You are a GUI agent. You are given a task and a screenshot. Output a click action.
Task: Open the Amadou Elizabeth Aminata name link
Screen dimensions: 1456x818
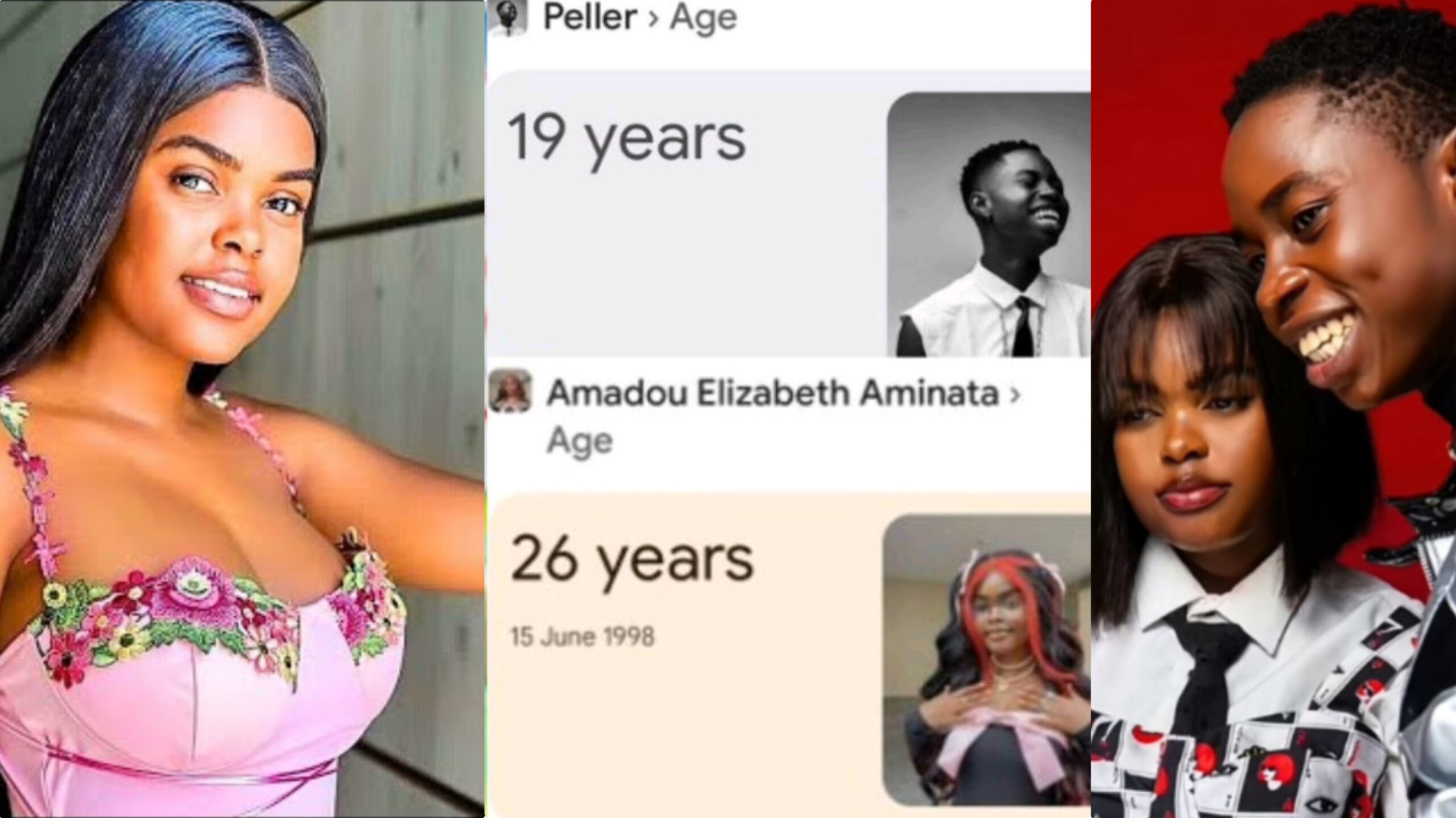coord(772,393)
